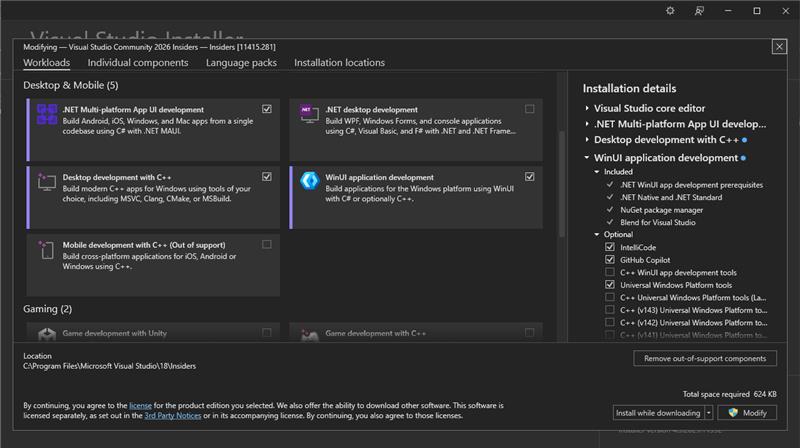Click the WinUI application development icon

(309, 181)
